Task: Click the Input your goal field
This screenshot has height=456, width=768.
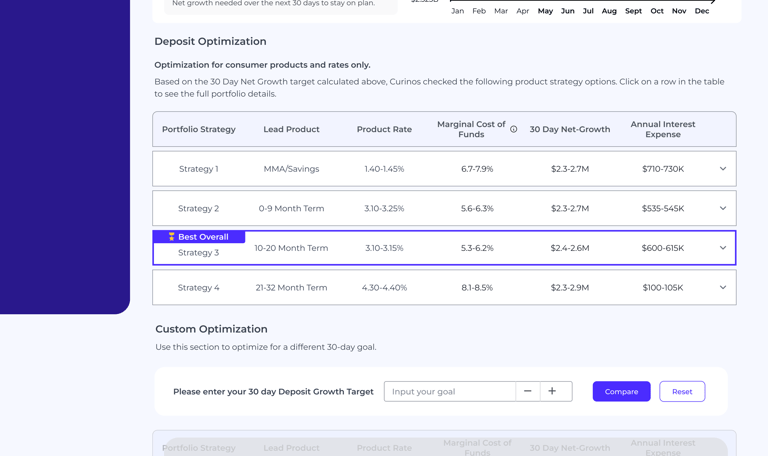Action: click(x=450, y=391)
